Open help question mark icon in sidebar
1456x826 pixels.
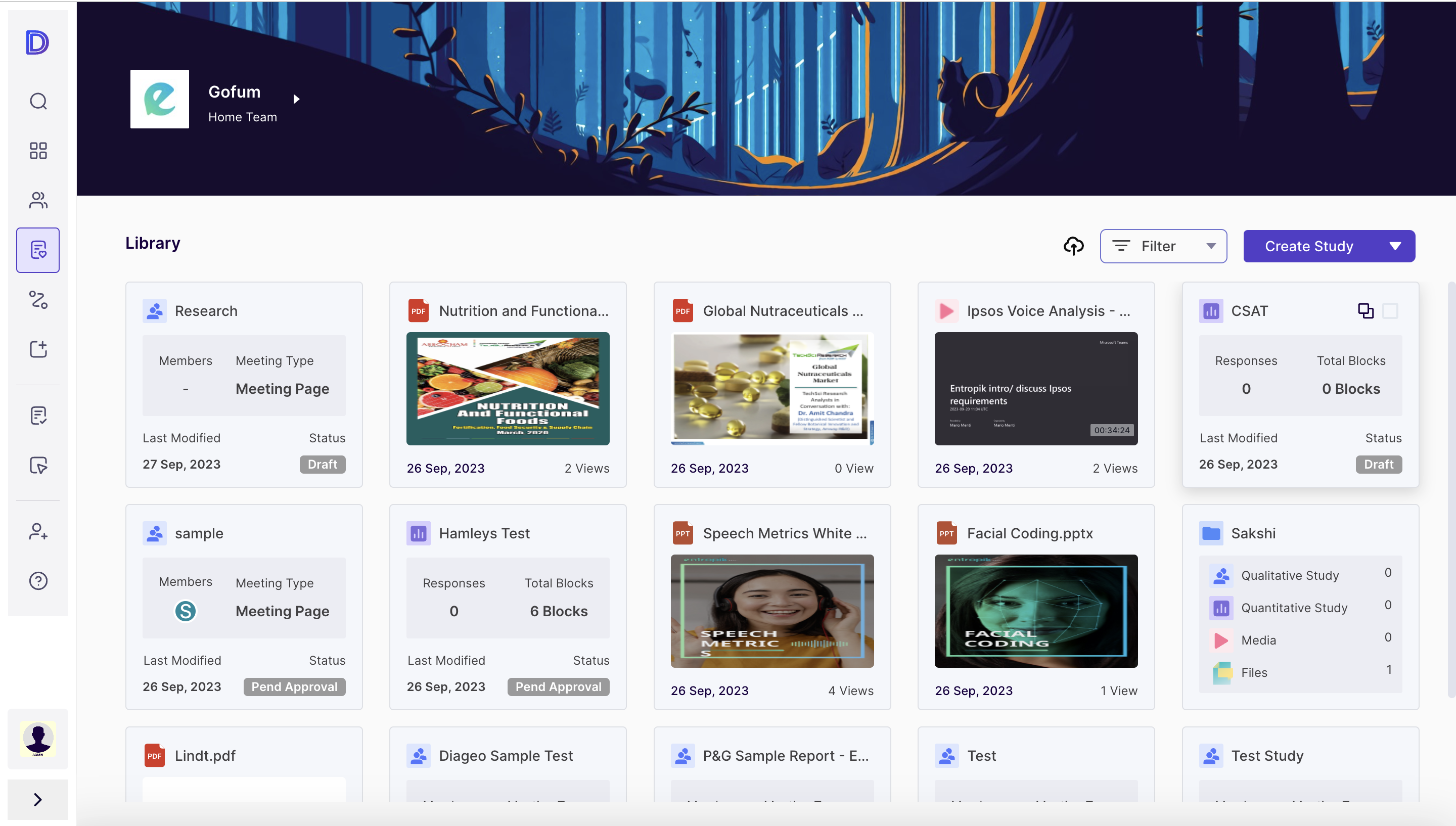pos(38,580)
